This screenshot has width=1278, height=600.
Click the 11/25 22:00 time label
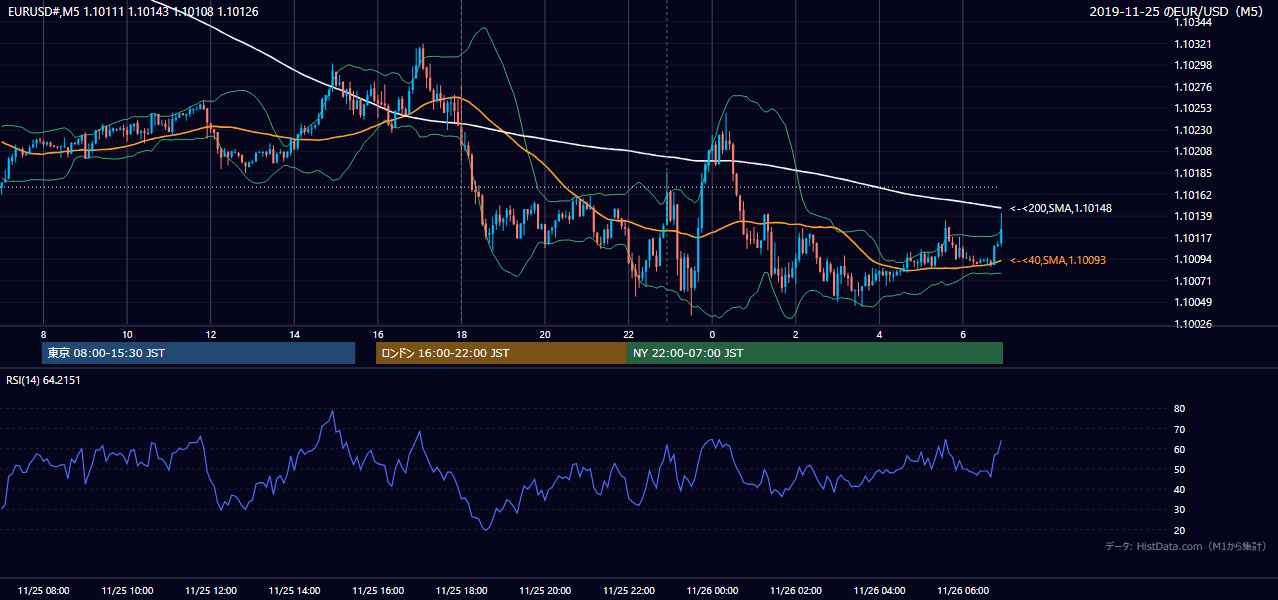(x=628, y=591)
